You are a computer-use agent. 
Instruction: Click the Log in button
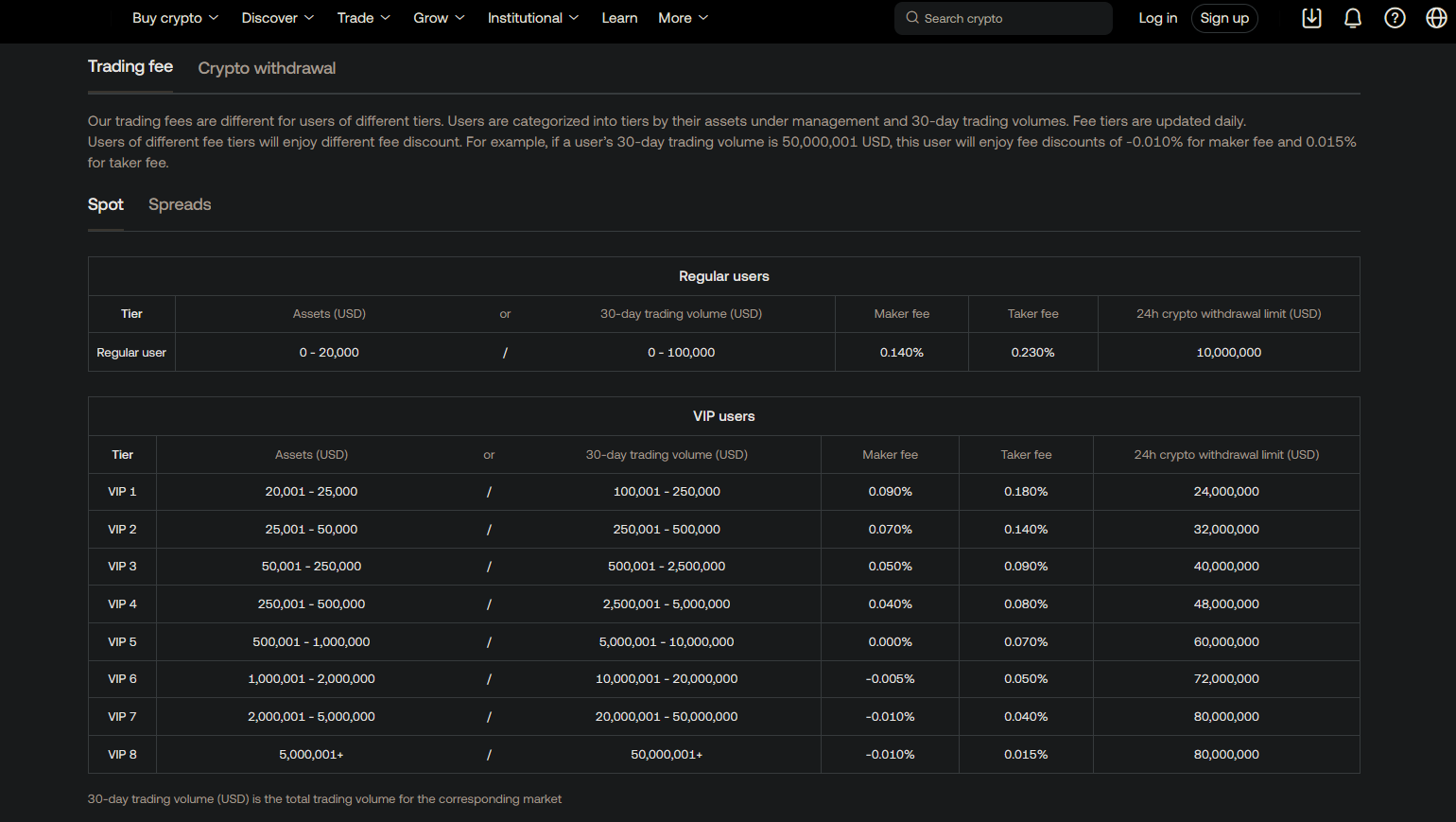click(1157, 18)
